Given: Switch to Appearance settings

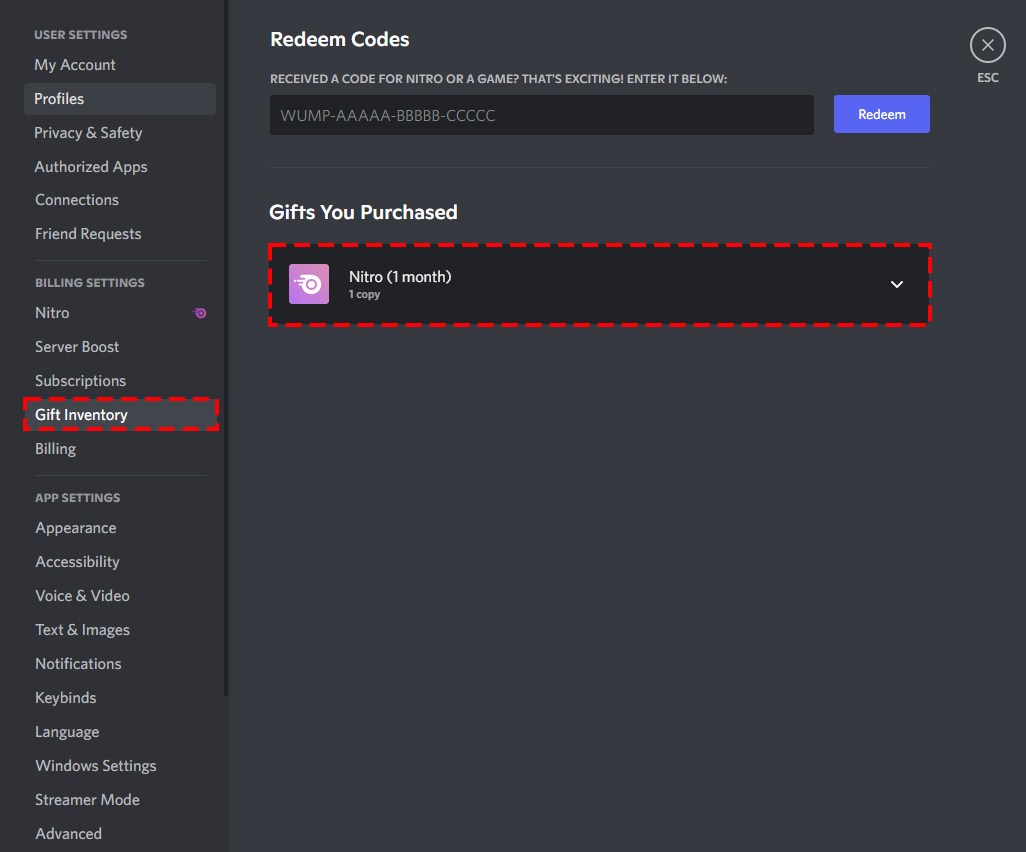Looking at the screenshot, I should (x=76, y=528).
